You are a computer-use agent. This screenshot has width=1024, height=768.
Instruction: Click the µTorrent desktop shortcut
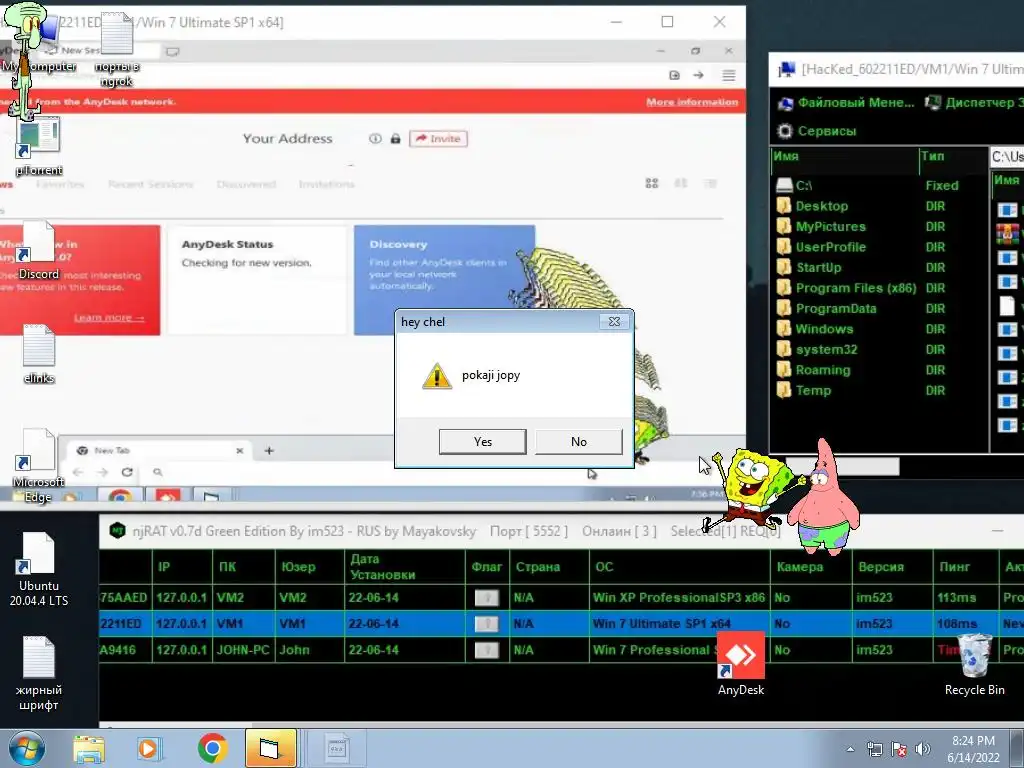tap(39, 146)
